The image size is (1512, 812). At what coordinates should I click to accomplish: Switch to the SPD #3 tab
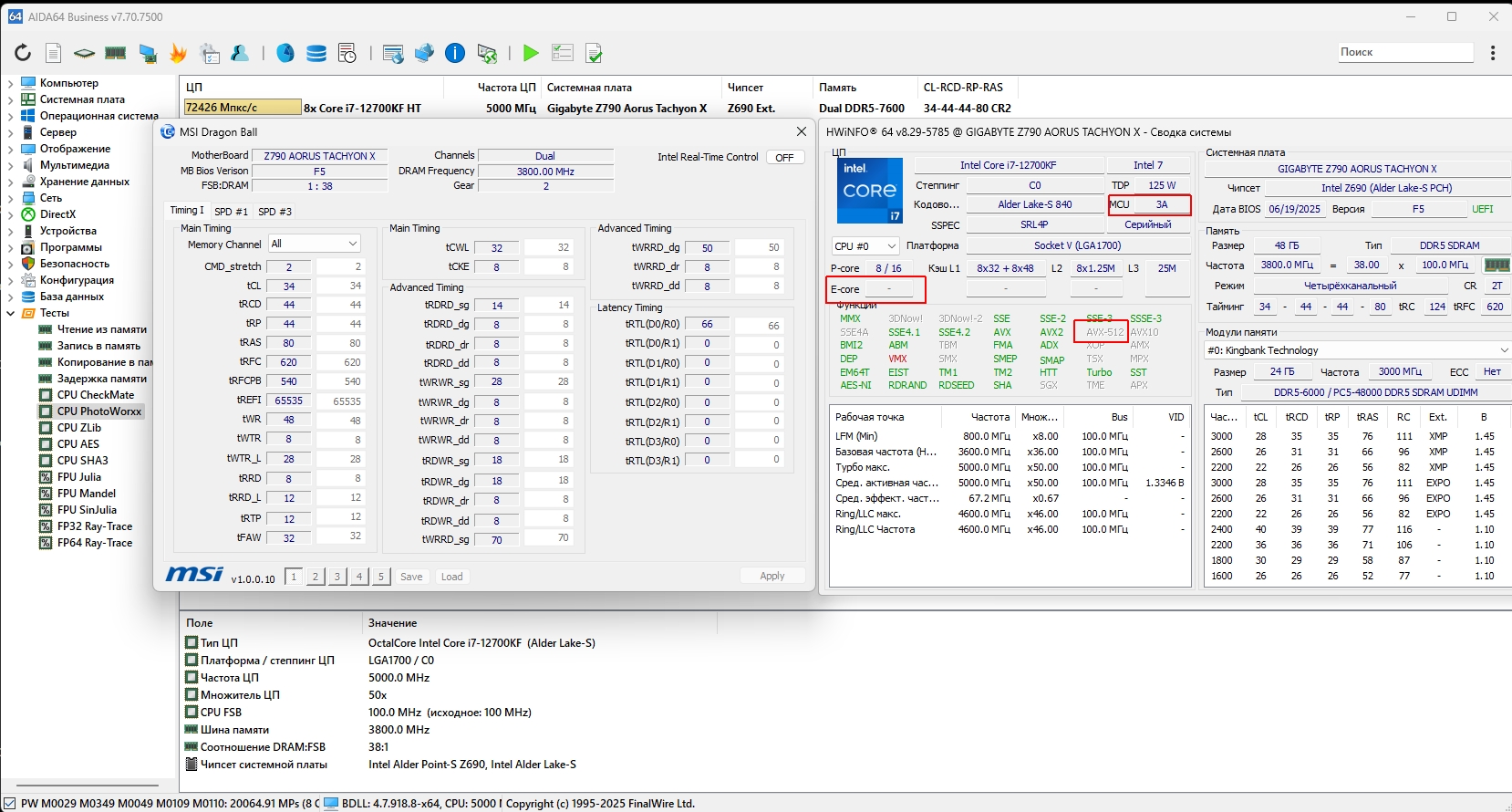click(274, 212)
